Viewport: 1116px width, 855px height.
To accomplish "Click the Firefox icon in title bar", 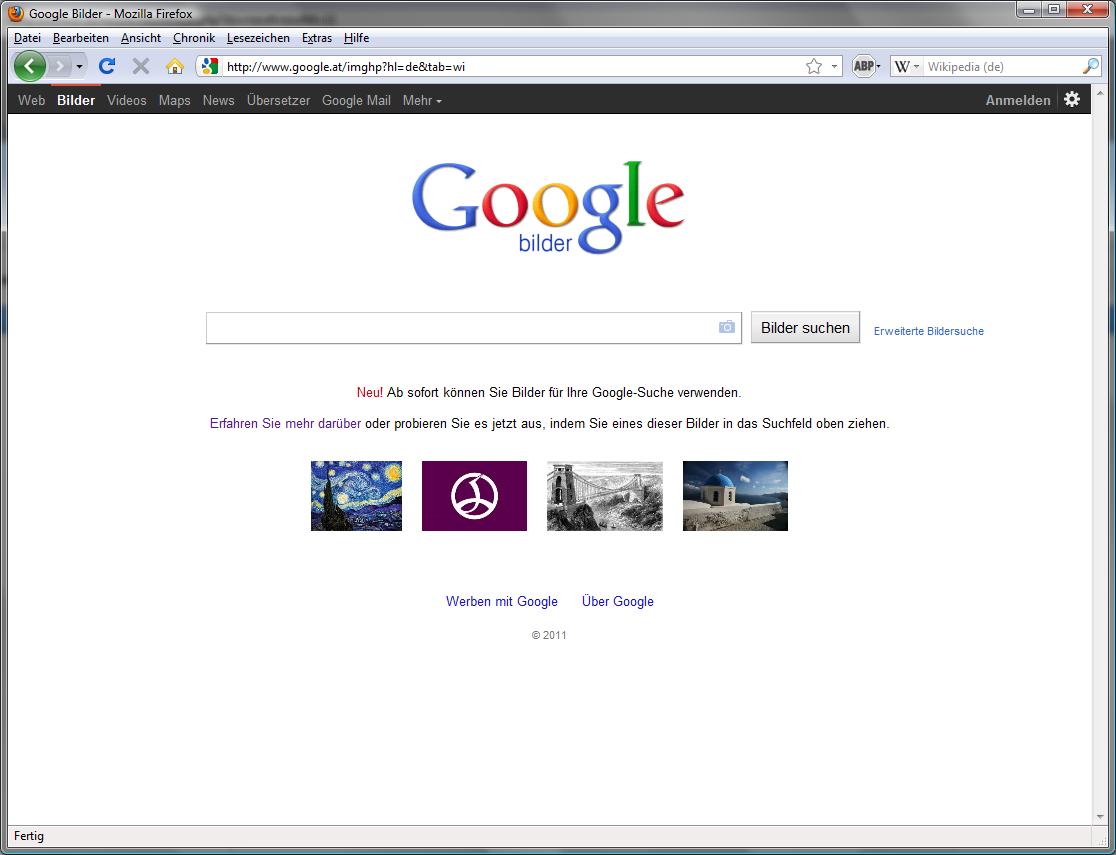I will click(x=16, y=13).
